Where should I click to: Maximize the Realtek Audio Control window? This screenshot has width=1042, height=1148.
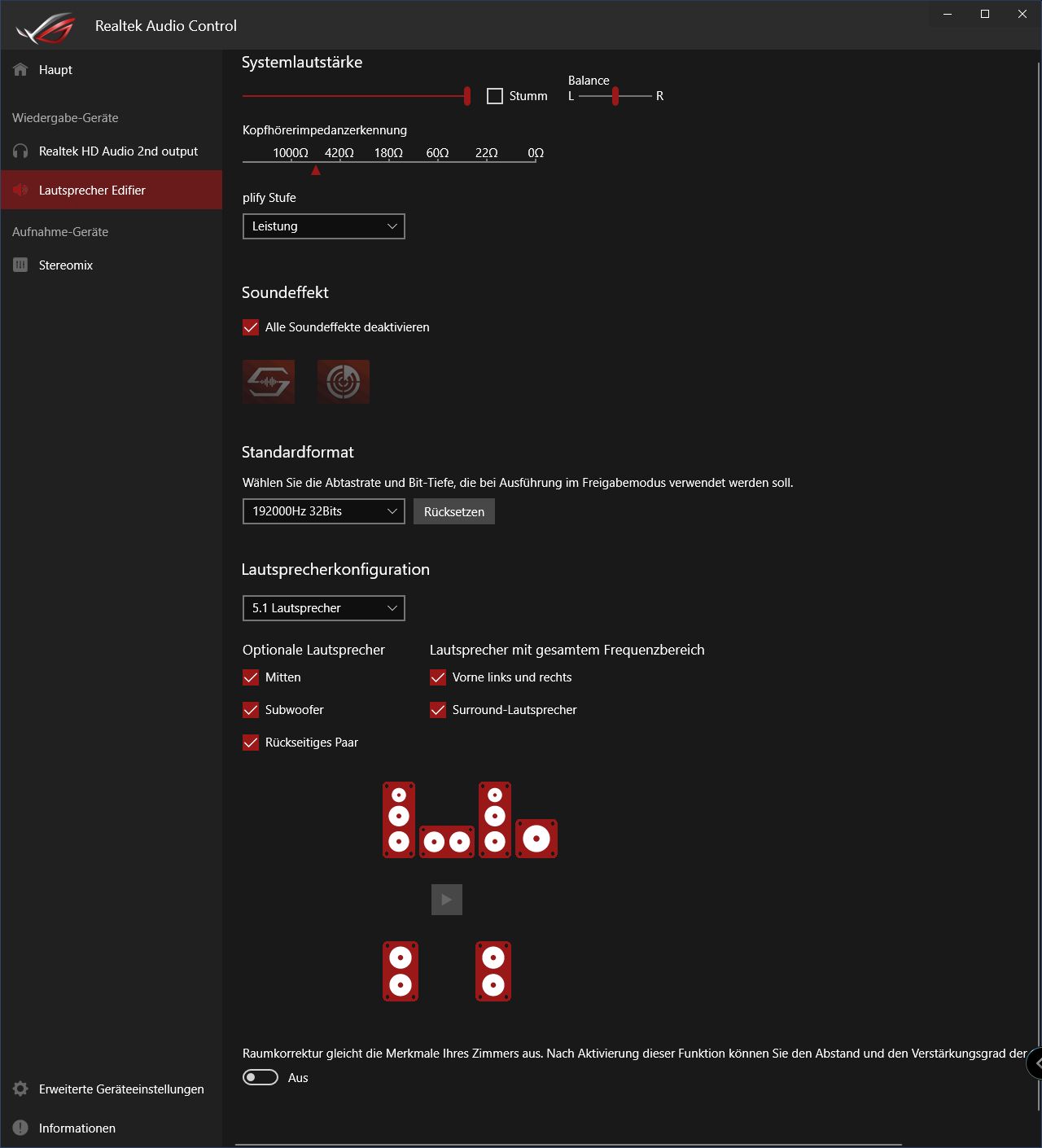(985, 14)
